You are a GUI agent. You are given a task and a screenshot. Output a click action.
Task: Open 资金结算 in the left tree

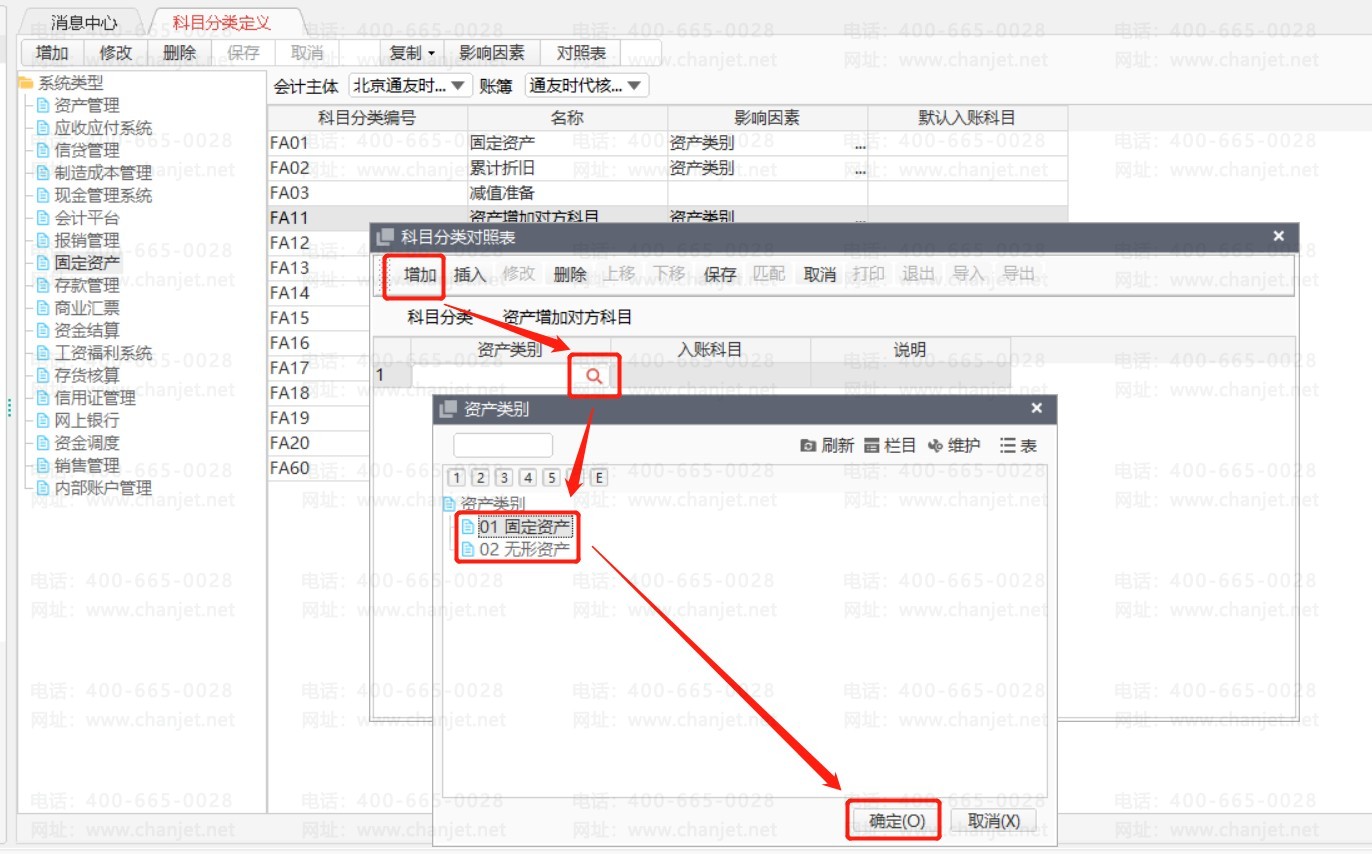pyautogui.click(x=86, y=330)
